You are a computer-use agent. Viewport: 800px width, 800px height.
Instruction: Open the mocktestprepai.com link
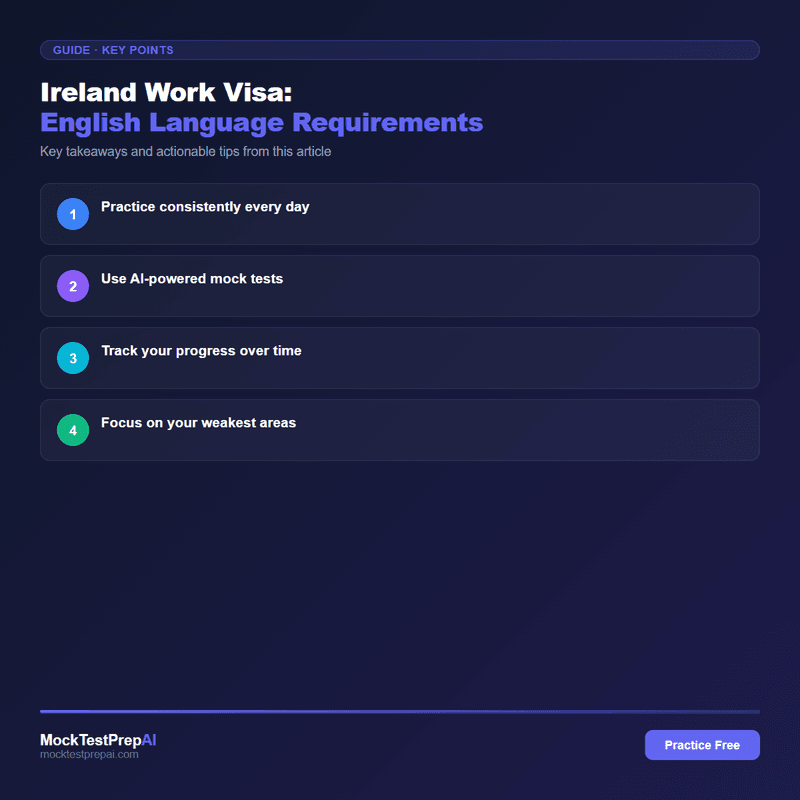point(90,756)
